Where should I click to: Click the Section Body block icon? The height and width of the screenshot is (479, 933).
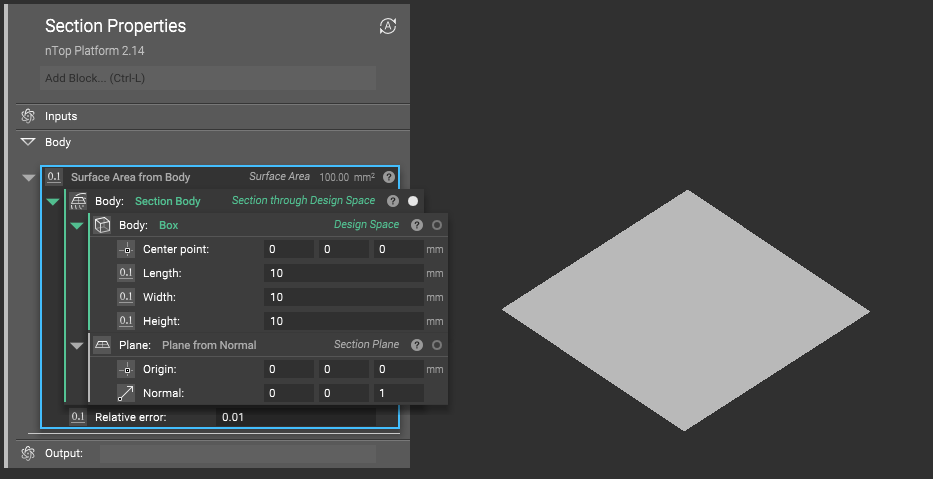(78, 201)
